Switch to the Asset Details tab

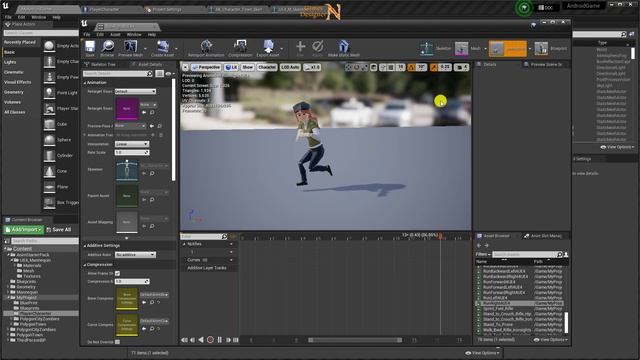(147, 64)
